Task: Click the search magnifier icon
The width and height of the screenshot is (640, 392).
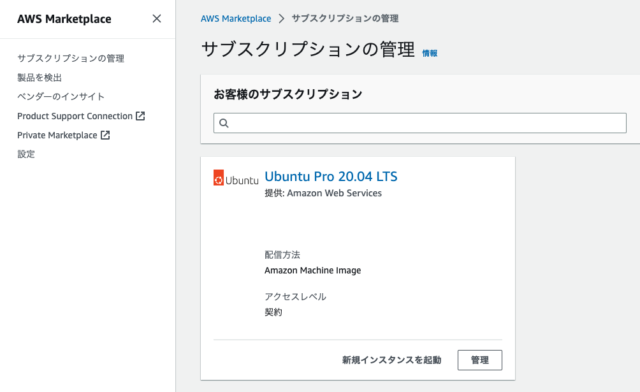Action: coord(224,123)
